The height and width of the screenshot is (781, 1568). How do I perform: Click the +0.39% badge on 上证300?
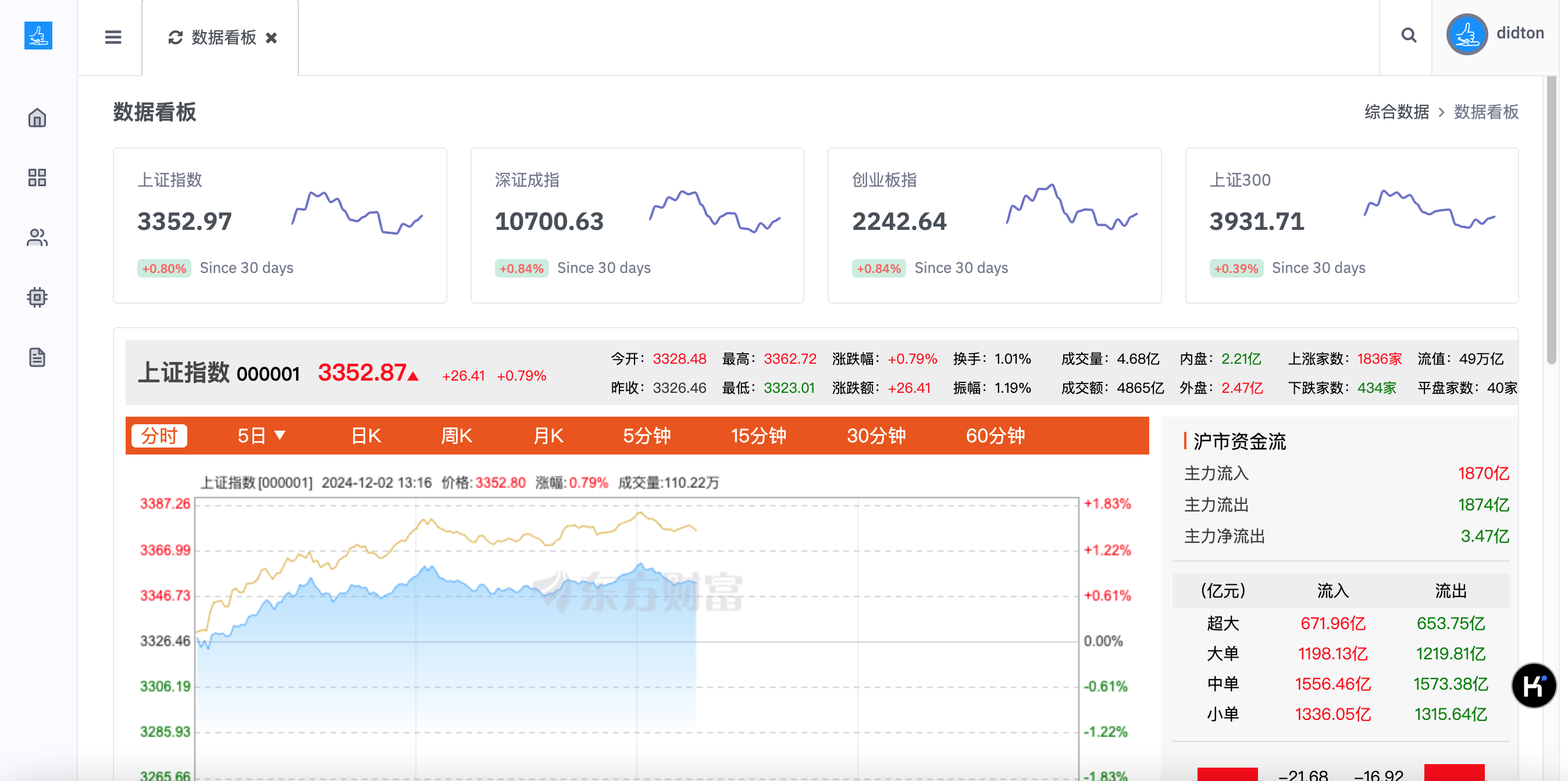1236,268
